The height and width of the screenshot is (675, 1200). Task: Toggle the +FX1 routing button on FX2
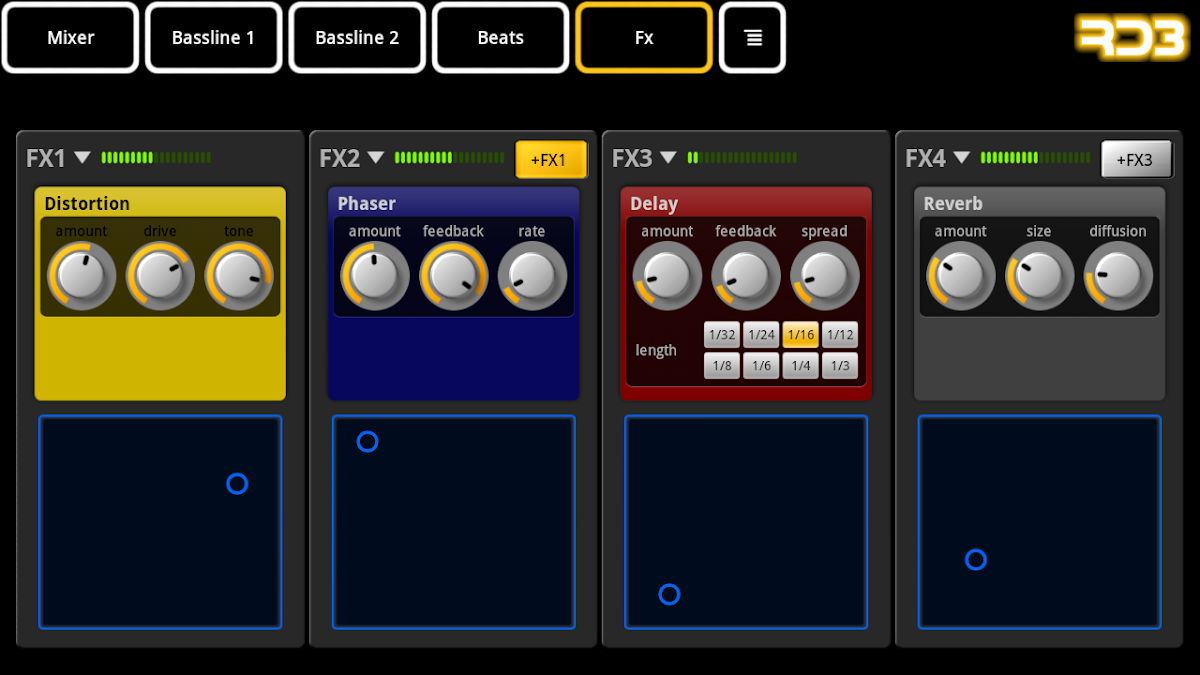click(551, 160)
